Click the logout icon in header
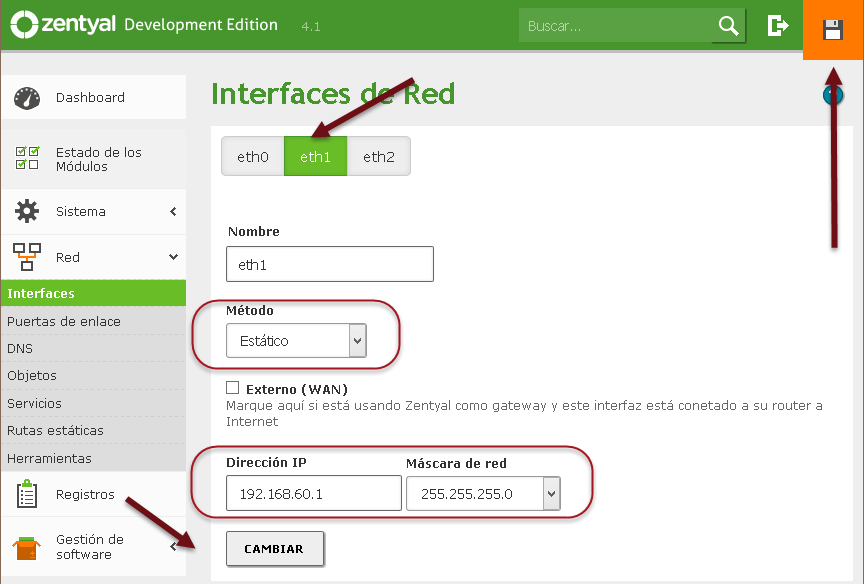 (777, 26)
